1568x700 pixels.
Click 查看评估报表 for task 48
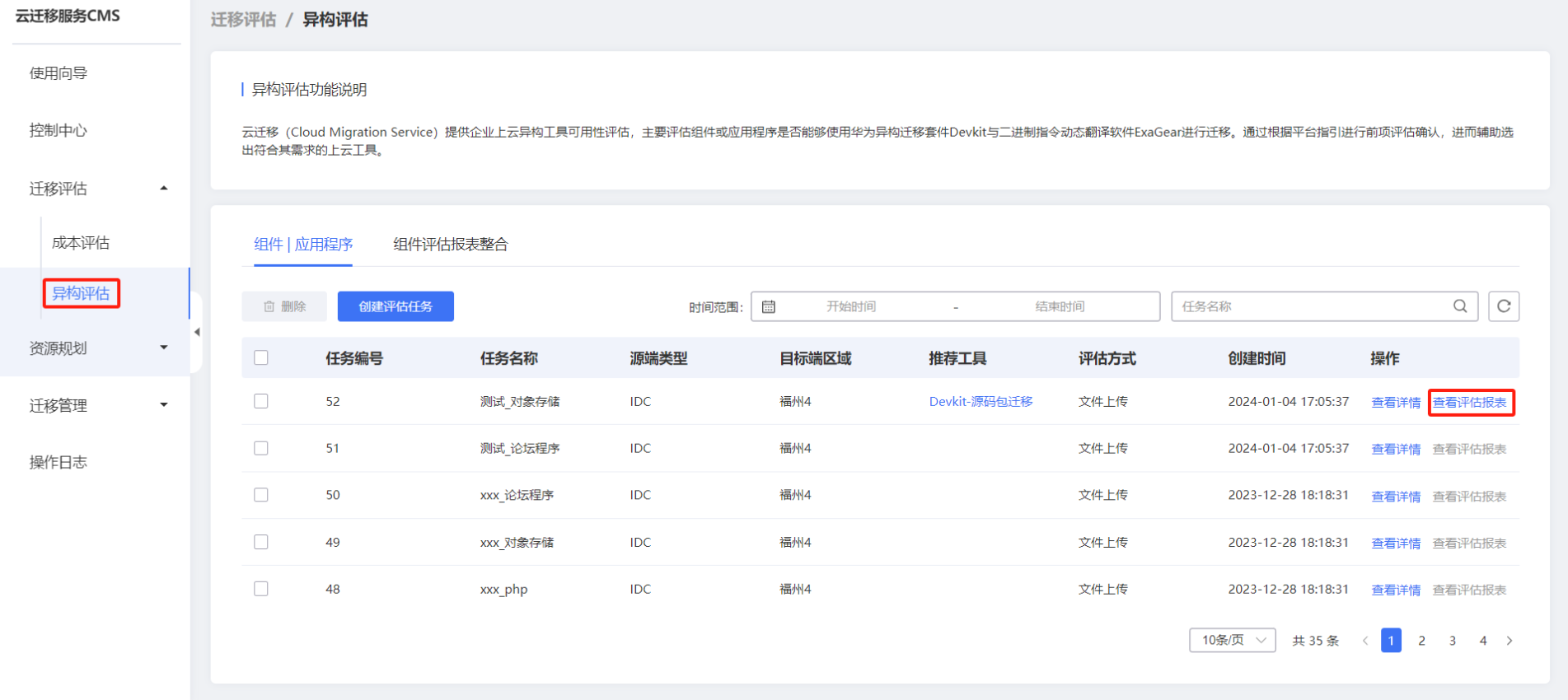pyautogui.click(x=1470, y=590)
